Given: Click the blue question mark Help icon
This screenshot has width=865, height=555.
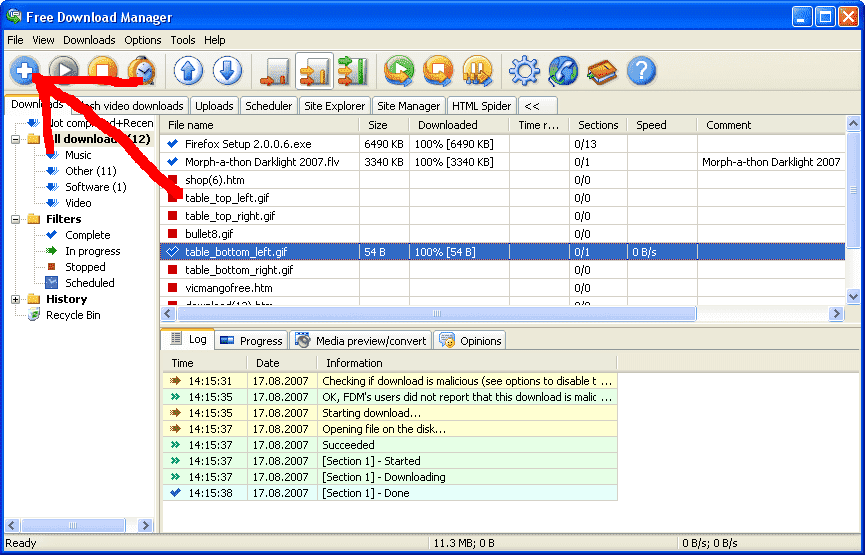Looking at the screenshot, I should coord(641,71).
